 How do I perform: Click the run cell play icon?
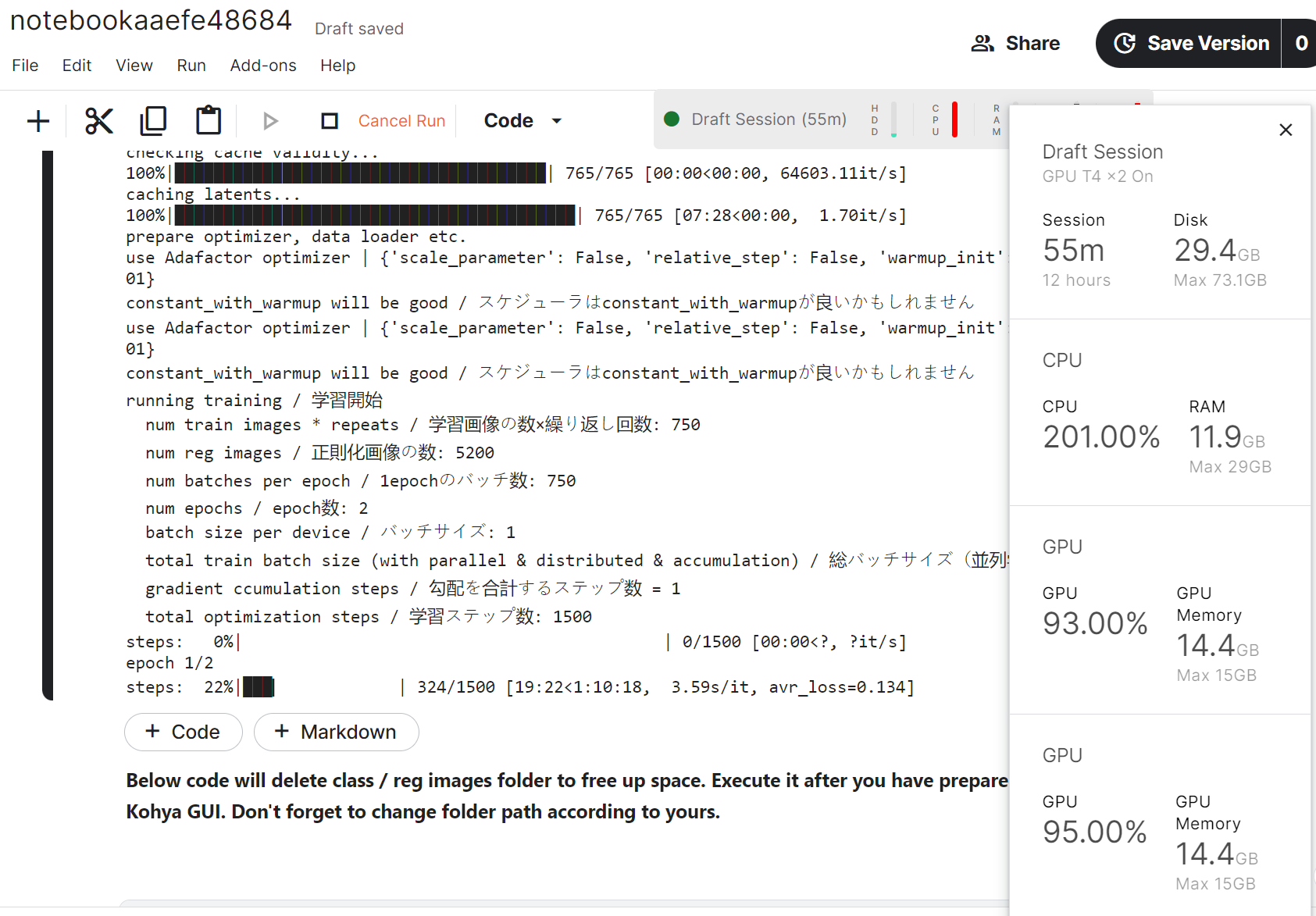coord(270,120)
